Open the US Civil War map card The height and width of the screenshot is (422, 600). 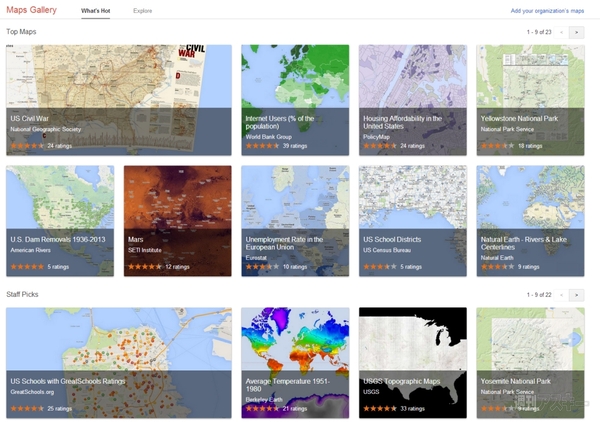point(119,100)
